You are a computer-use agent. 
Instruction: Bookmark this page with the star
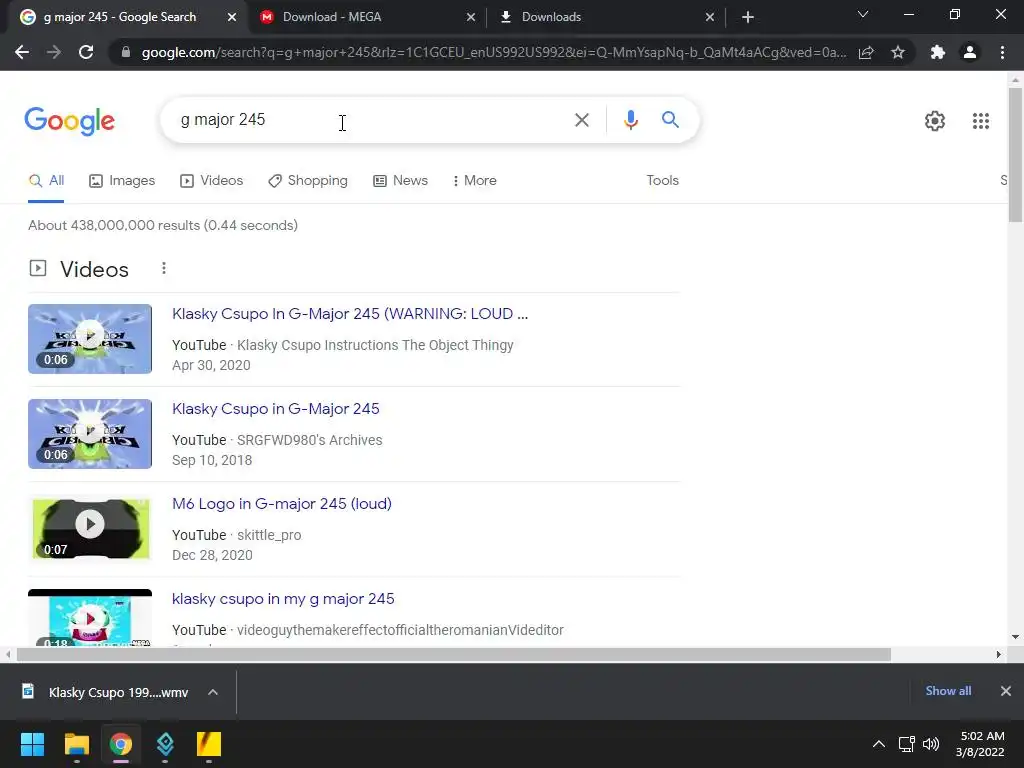[898, 52]
